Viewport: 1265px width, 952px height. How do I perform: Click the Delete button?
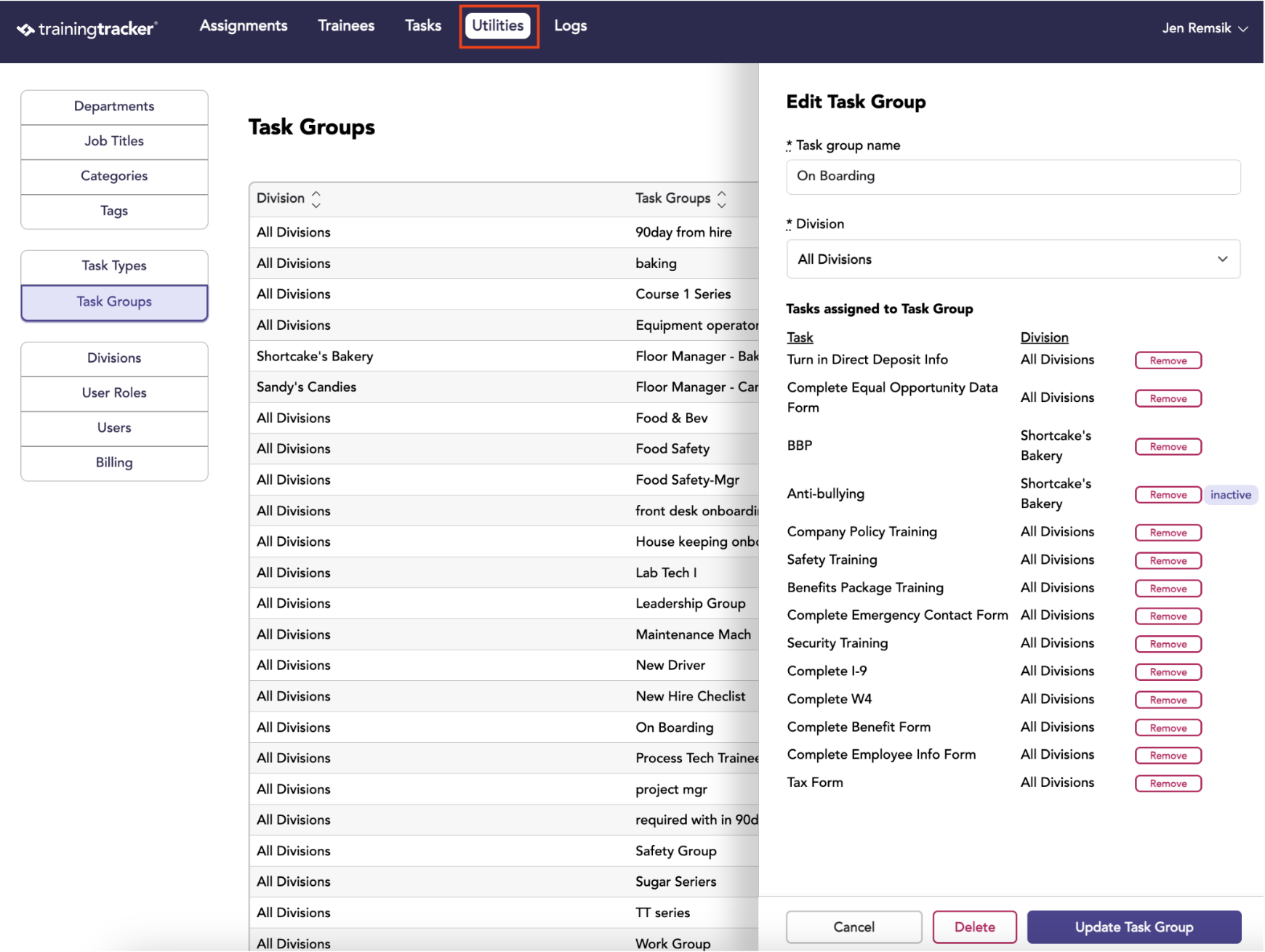(974, 927)
